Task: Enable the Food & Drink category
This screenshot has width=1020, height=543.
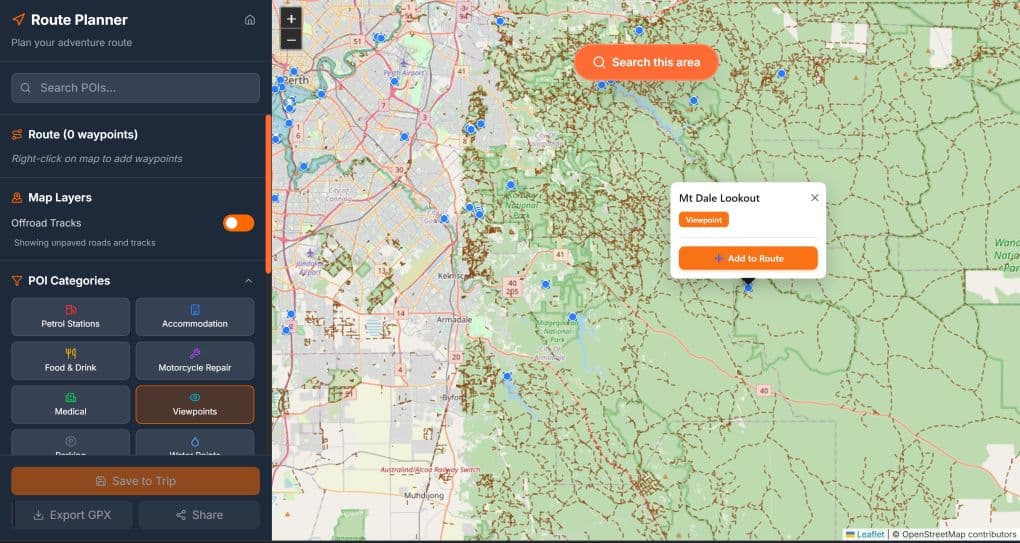Action: (x=70, y=360)
